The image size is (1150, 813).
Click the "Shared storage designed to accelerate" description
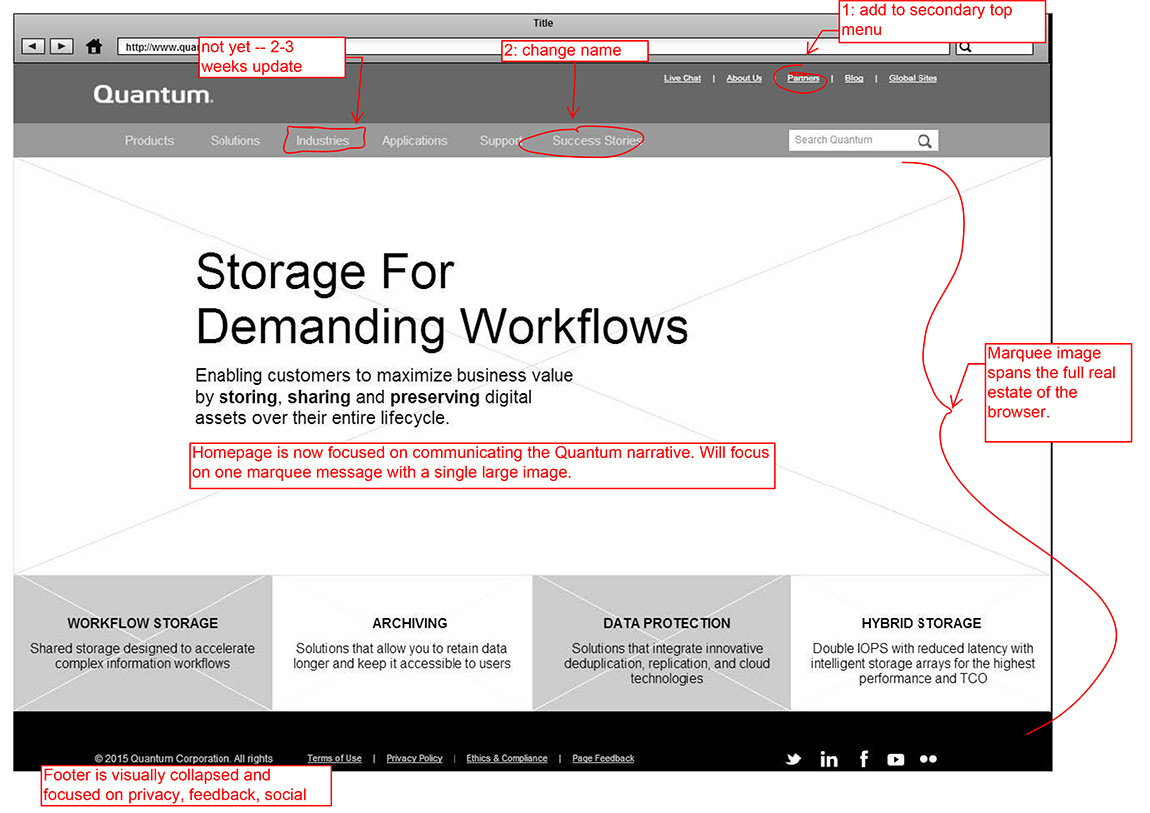[x=142, y=656]
